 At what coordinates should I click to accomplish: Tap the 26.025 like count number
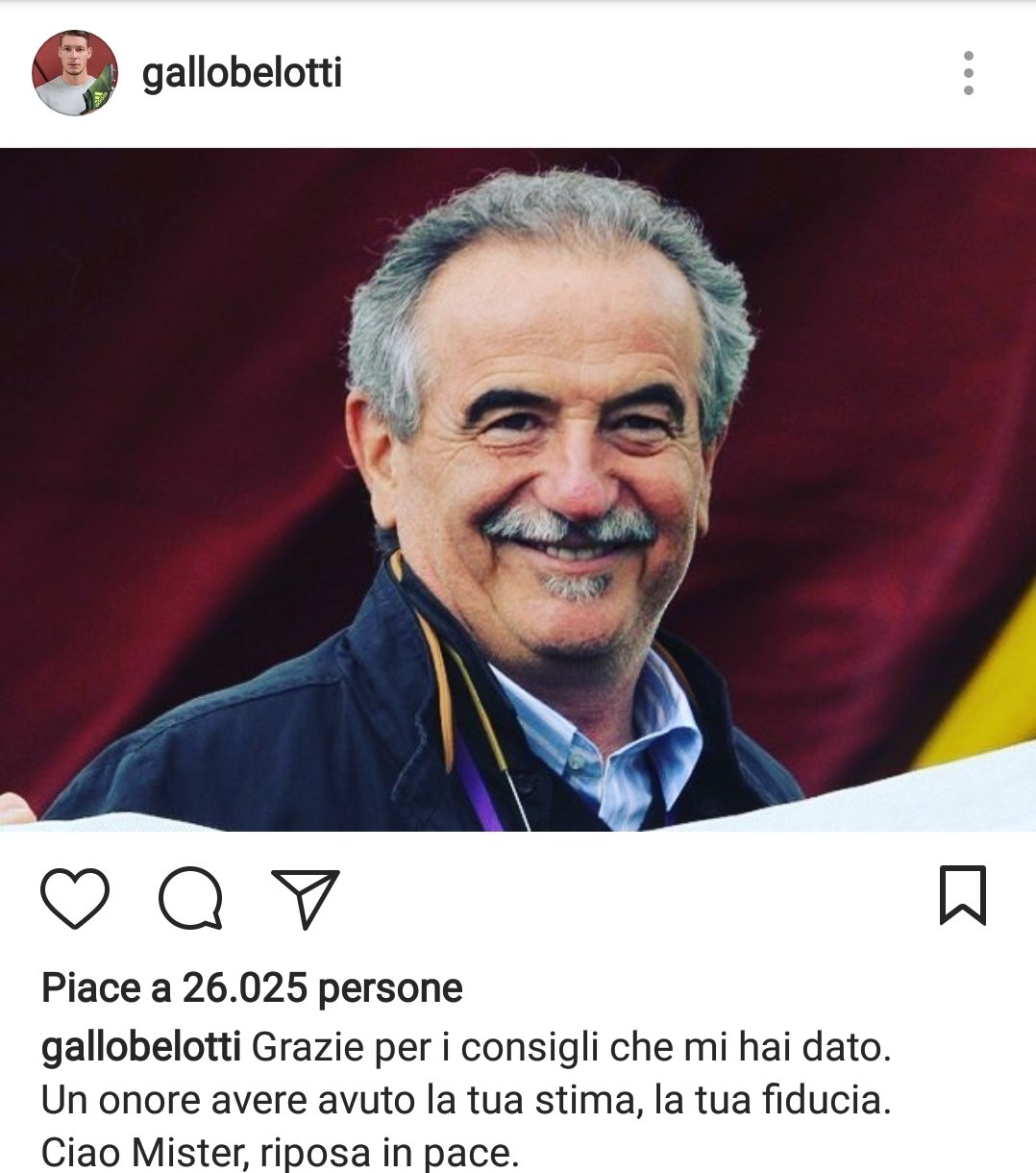[x=245, y=988]
